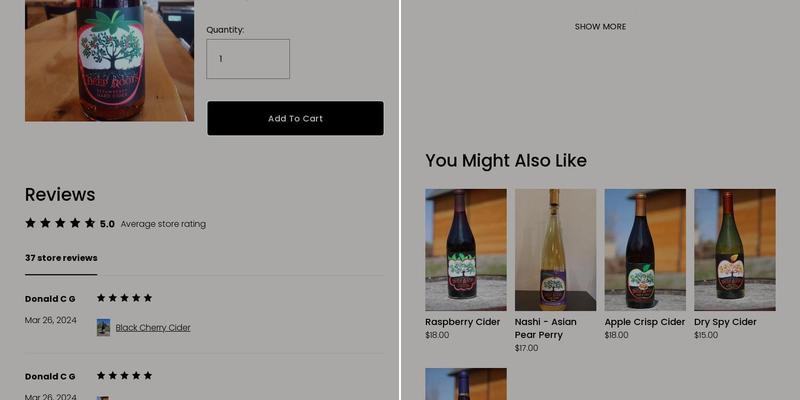Click the partially visible bottom product thumbnail
800x400 pixels.
pos(465,384)
